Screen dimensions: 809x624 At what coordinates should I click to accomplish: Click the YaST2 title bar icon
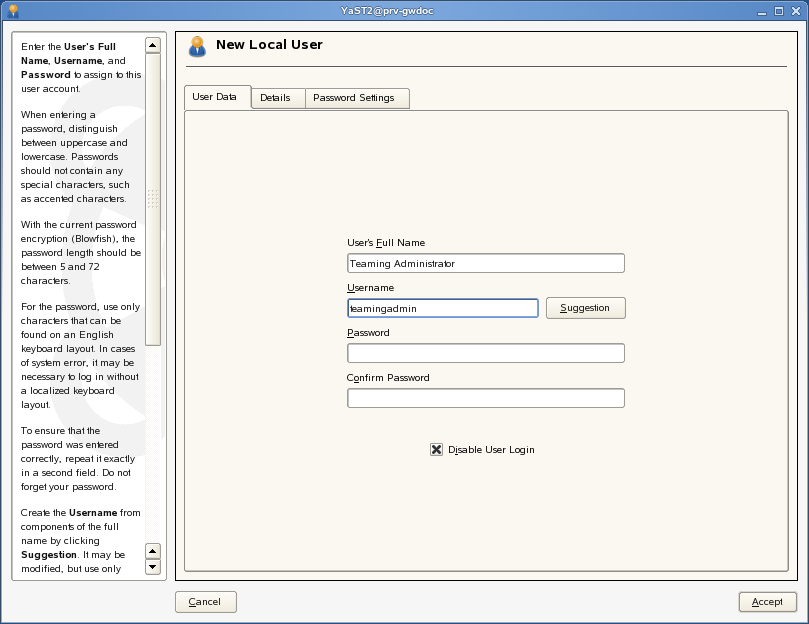coord(14,11)
